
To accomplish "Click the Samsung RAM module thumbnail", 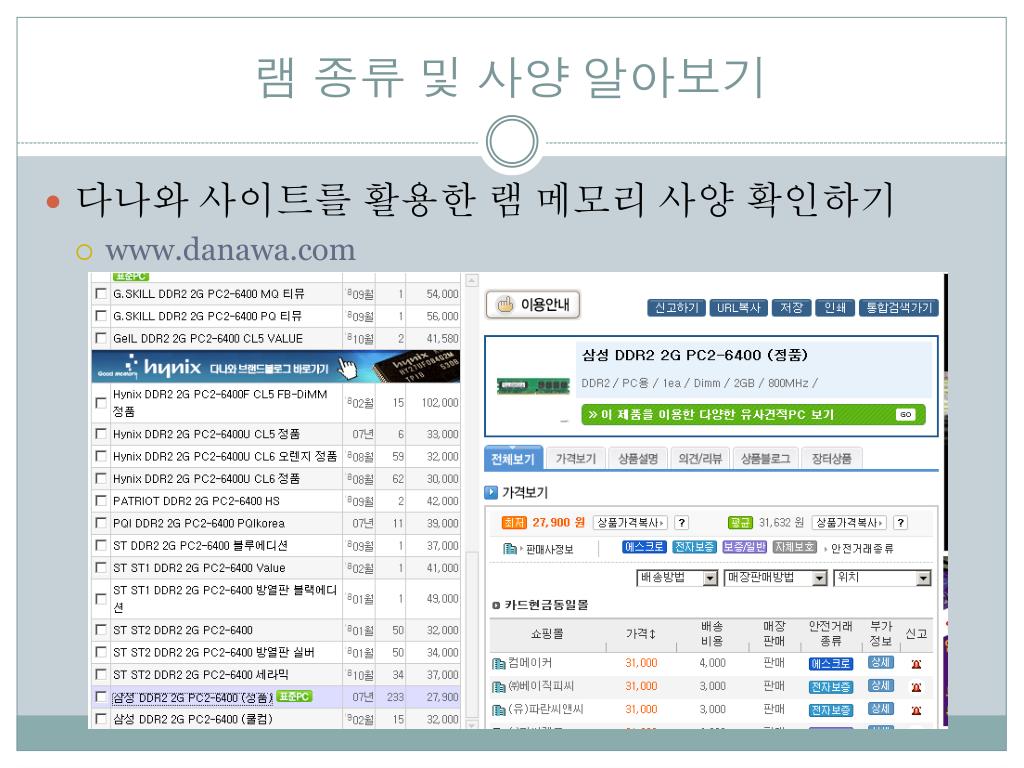I will 533,386.
